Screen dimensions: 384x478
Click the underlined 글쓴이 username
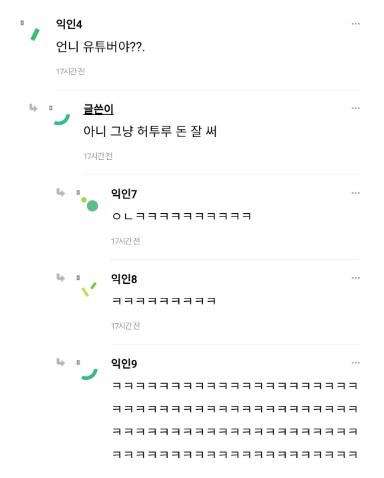(x=98, y=109)
